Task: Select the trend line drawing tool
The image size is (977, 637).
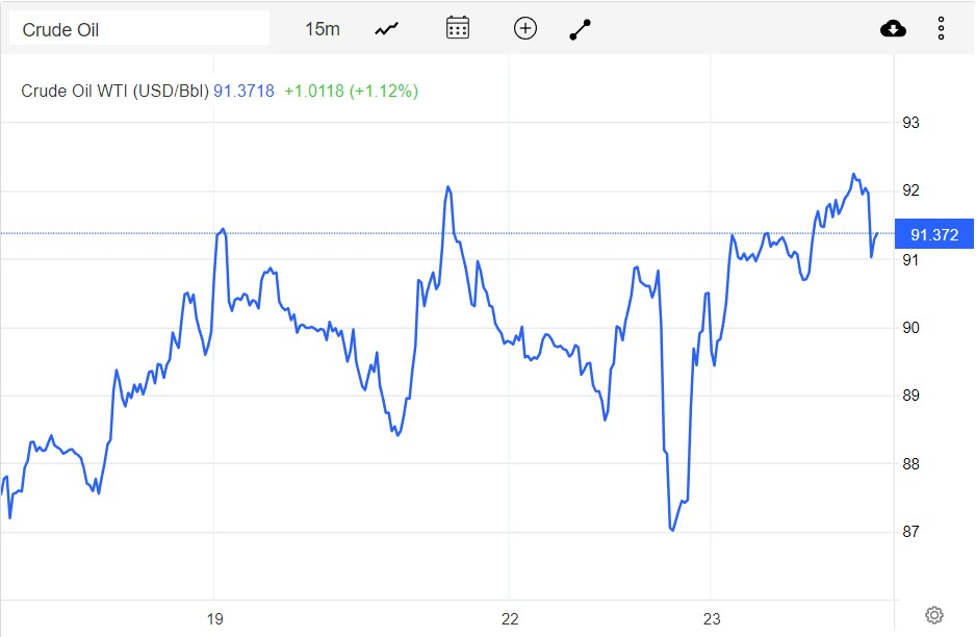Action: [x=580, y=29]
